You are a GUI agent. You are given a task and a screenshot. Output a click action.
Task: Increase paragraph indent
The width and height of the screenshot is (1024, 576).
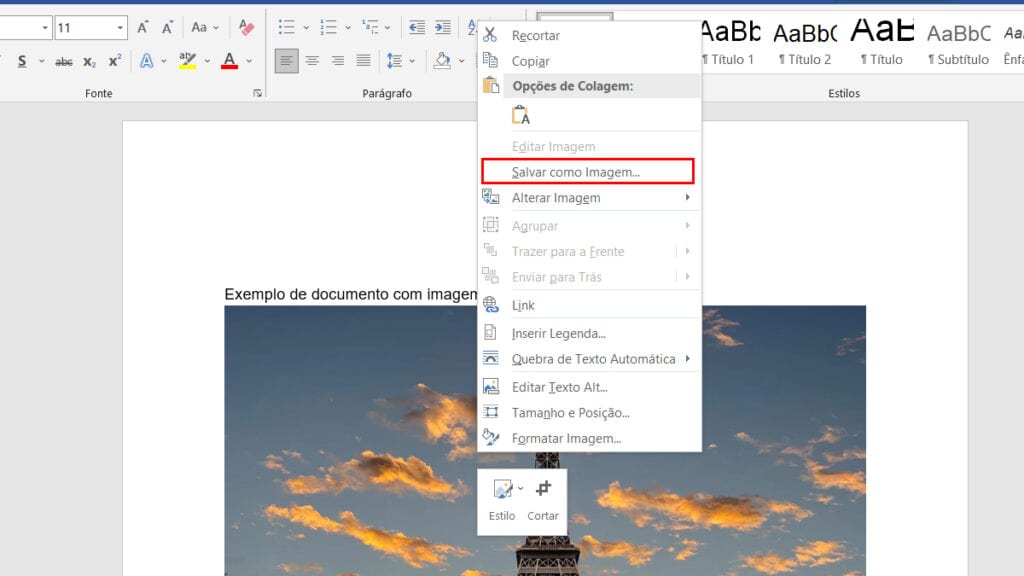coord(443,27)
